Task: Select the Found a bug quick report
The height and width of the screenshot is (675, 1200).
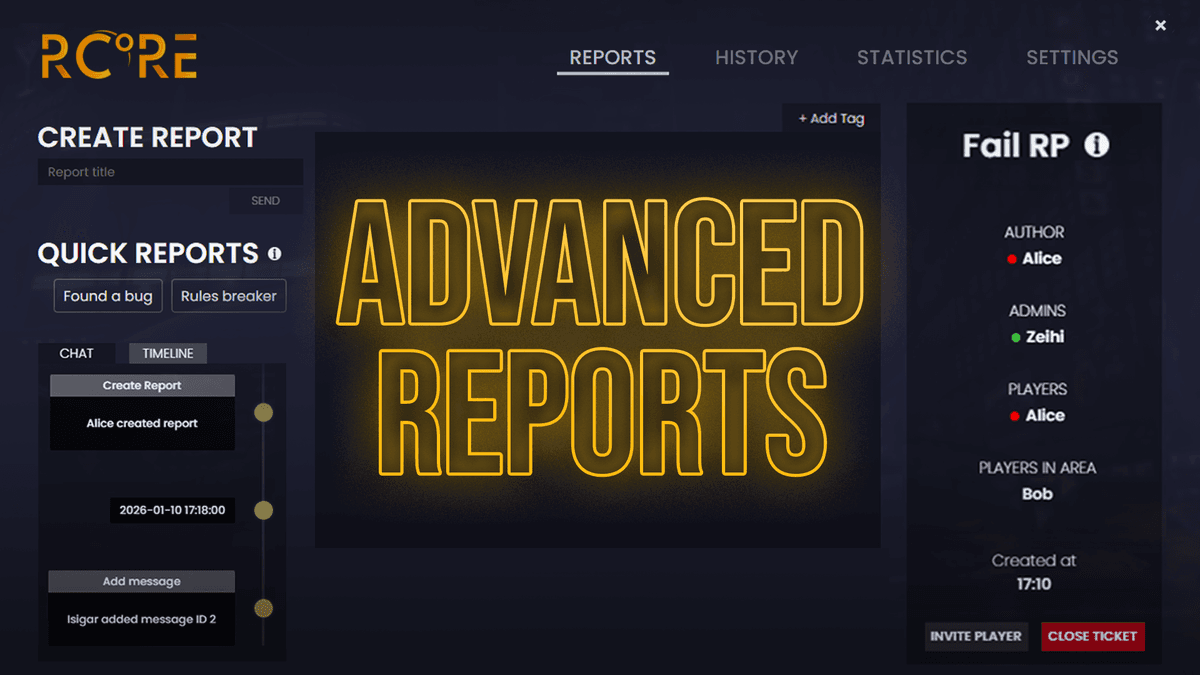Action: pyautogui.click(x=108, y=296)
